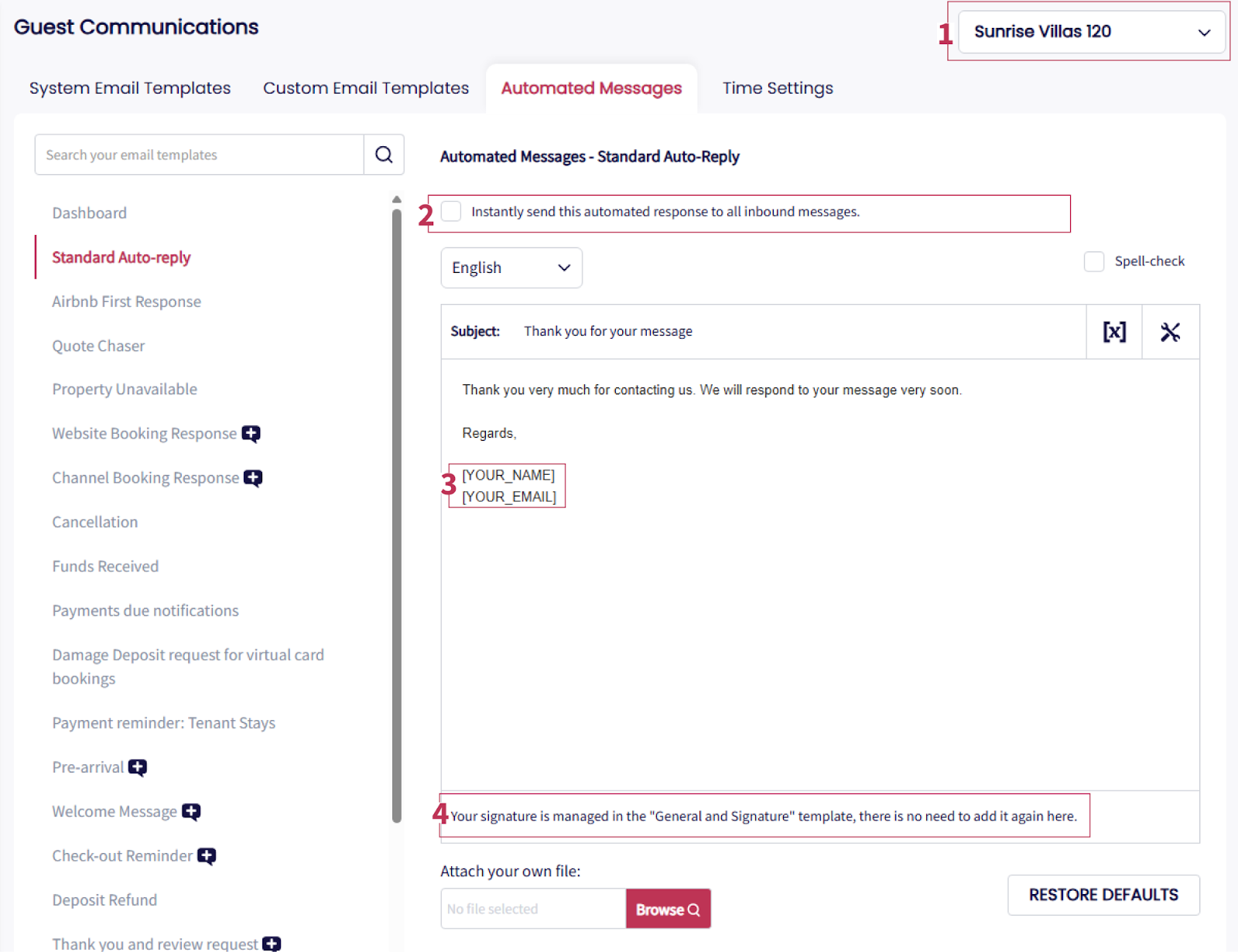Open Airbnb First Response template

tap(127, 302)
